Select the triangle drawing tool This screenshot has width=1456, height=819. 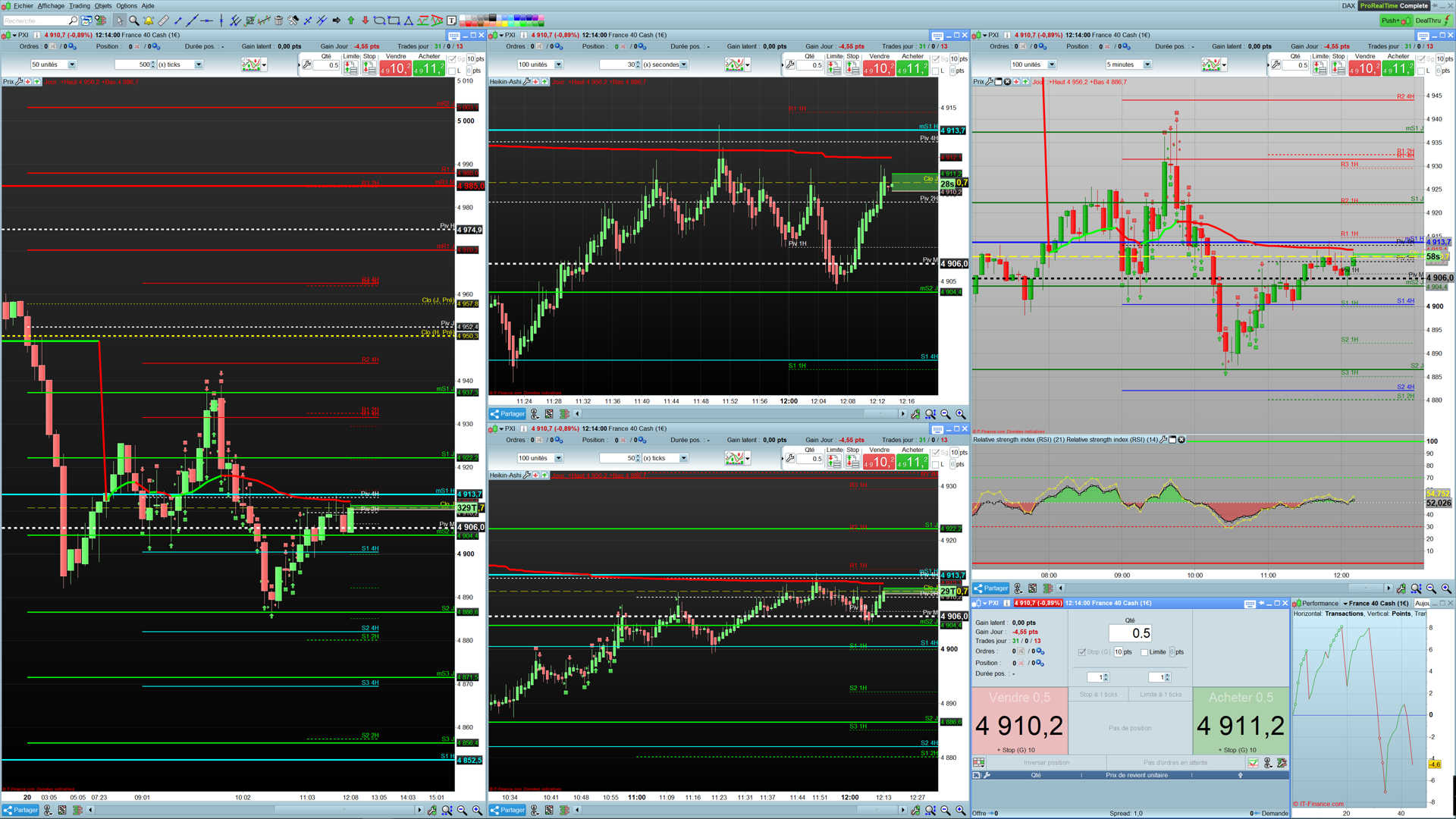409,20
